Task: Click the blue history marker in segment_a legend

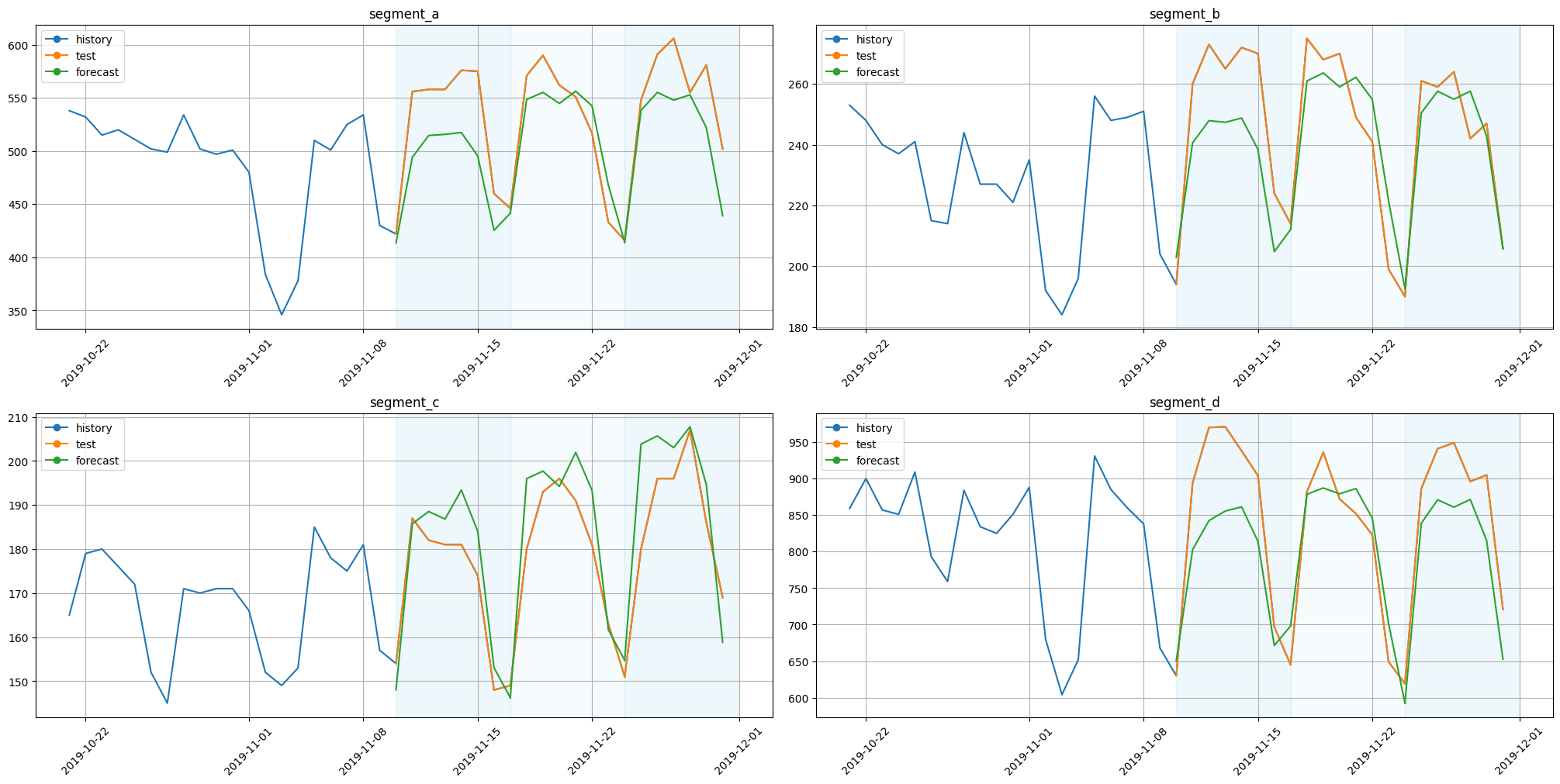Action: 57,40
